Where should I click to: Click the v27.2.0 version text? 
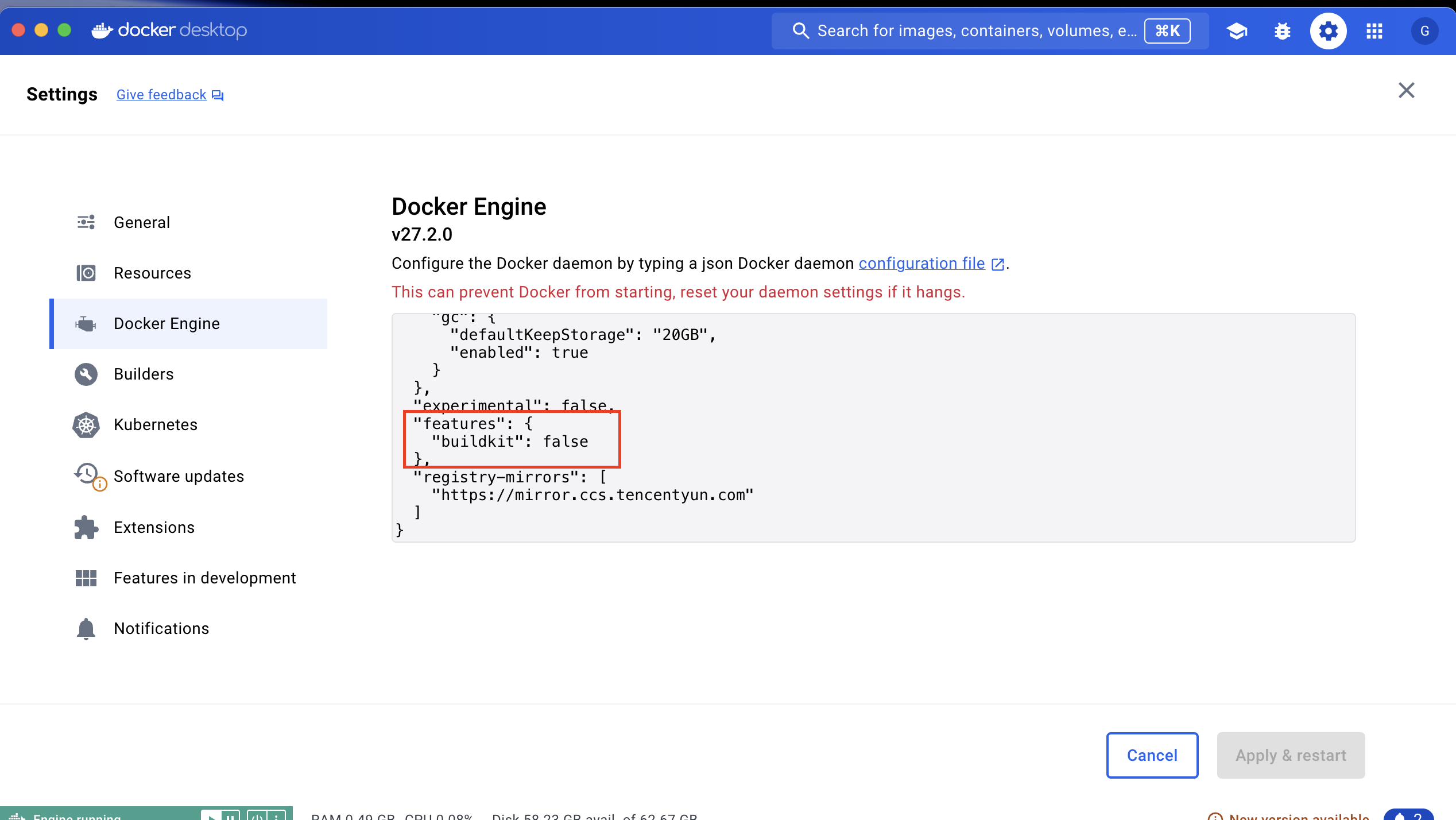[422, 234]
